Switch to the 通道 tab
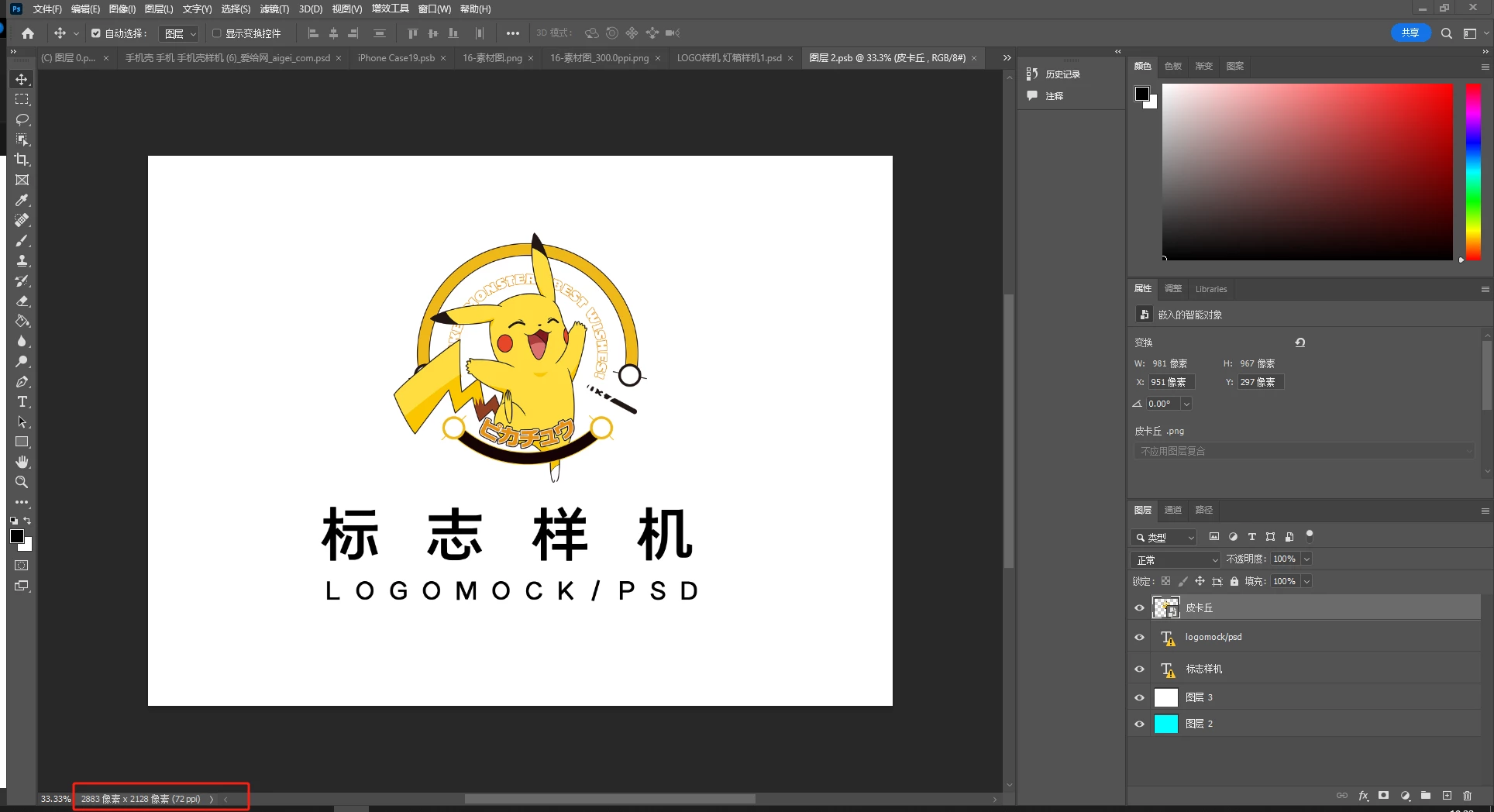This screenshot has width=1494, height=812. [x=1173, y=510]
